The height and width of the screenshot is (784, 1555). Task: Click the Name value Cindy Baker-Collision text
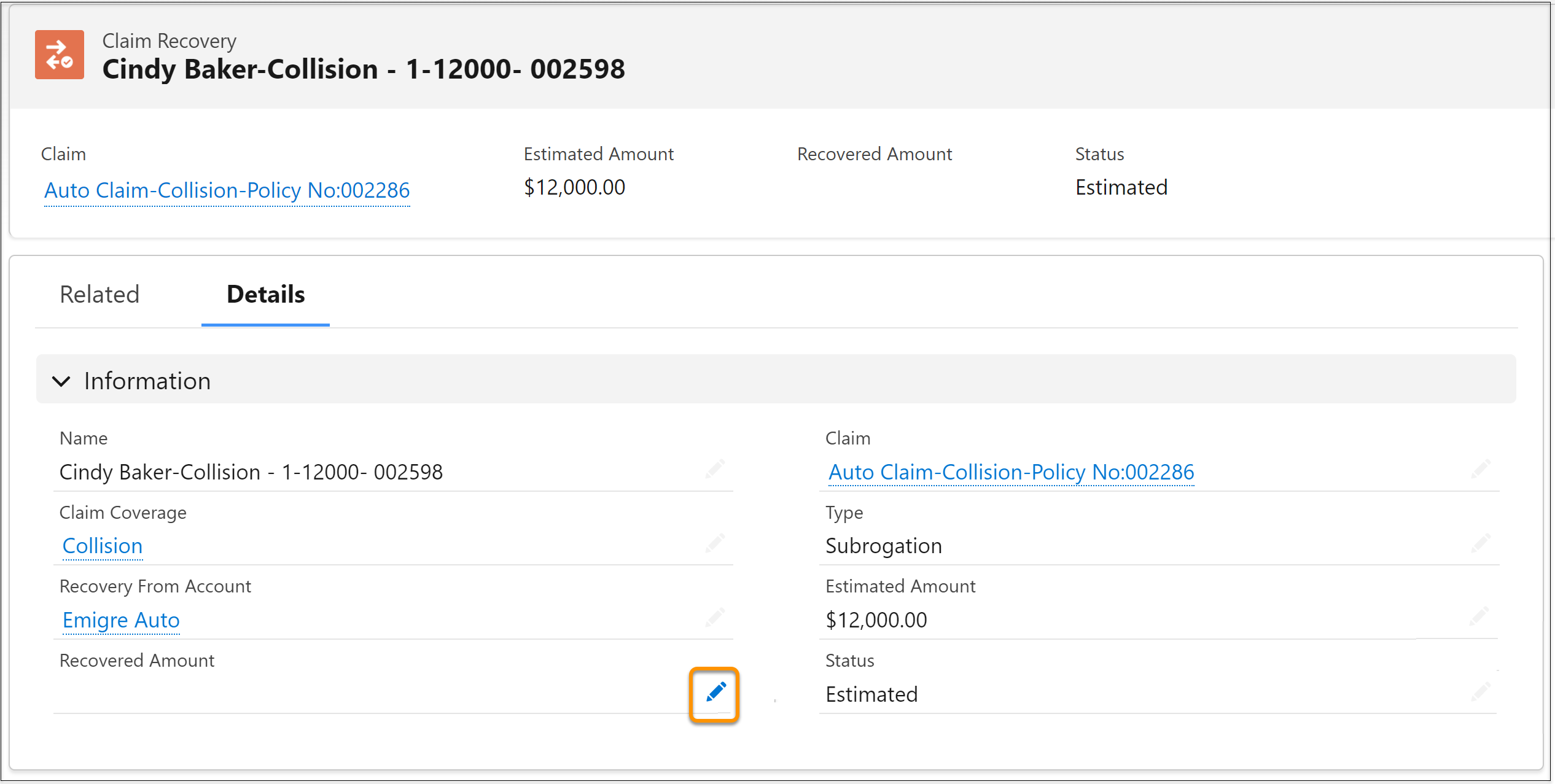pos(251,472)
